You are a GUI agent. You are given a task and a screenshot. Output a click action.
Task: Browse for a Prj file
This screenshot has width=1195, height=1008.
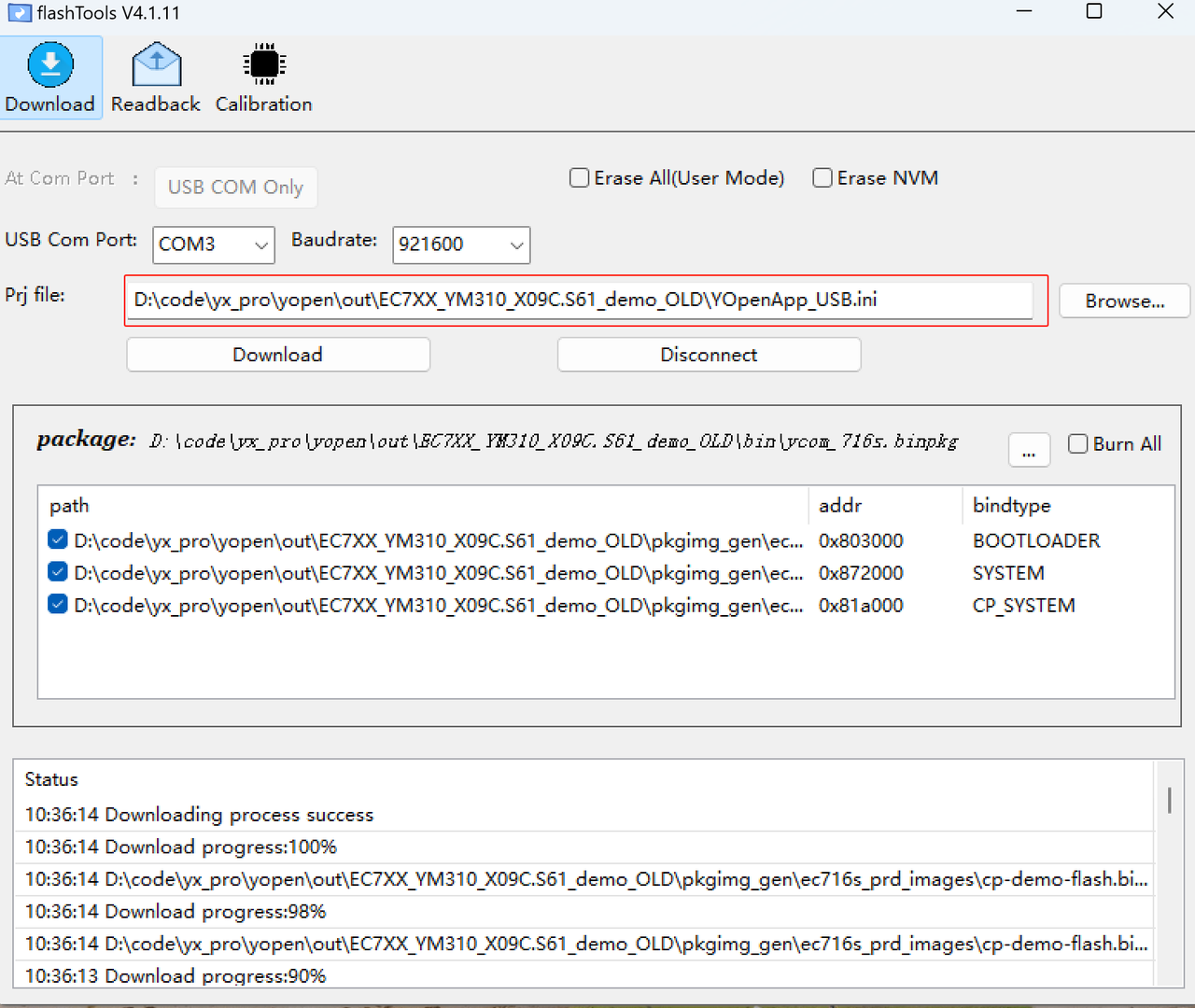(x=1124, y=301)
